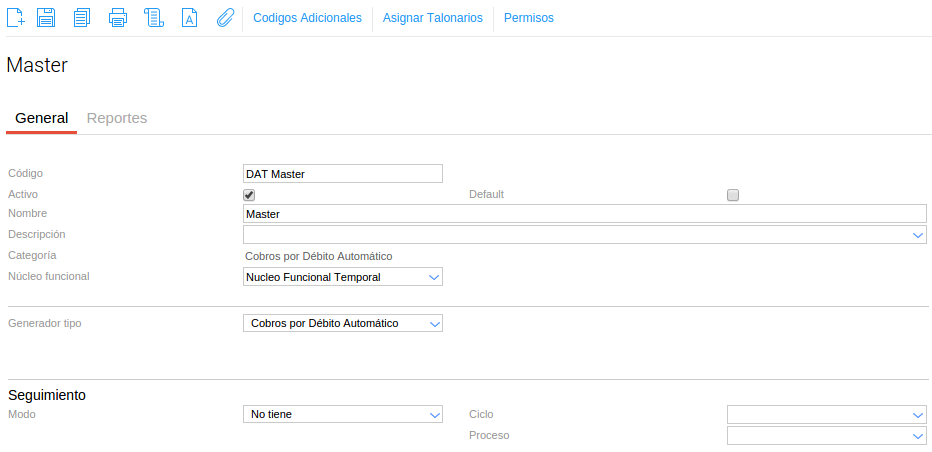Click the scroll document icon
Screen dimensions: 932x452
[153, 17]
